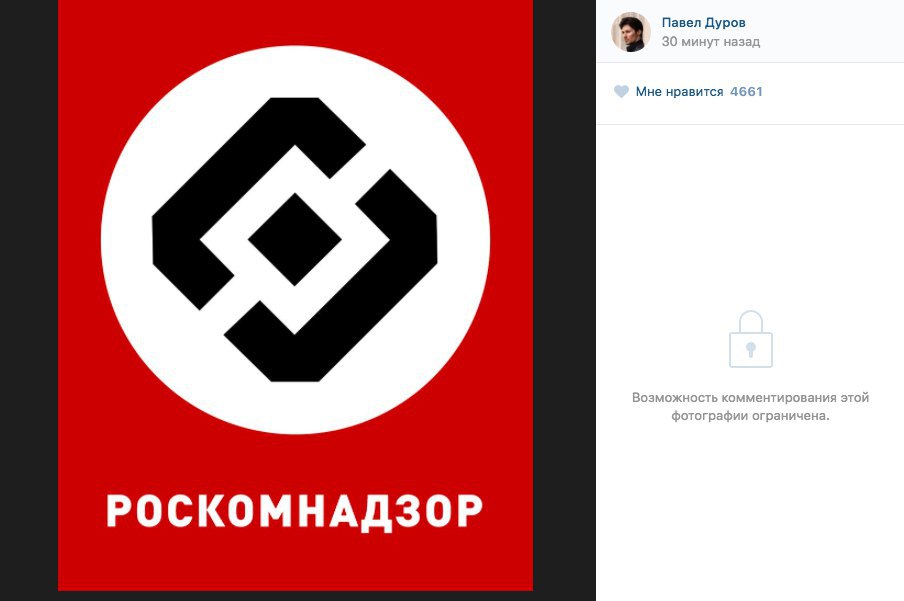The image size is (904, 601).
Task: Click the blank header space right of the author name
Action: pyautogui.click(x=830, y=31)
